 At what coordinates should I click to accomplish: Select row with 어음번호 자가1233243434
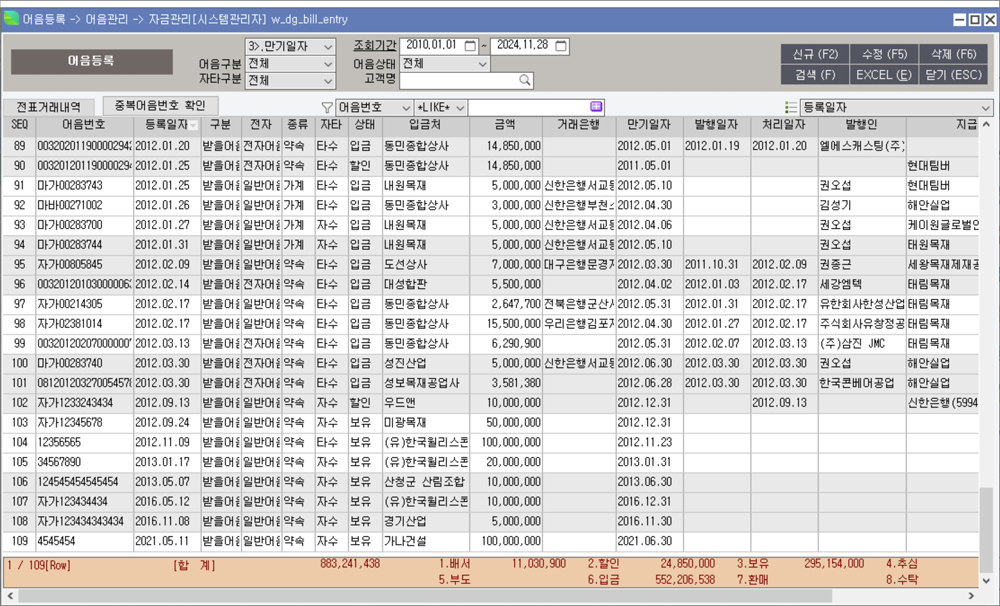[490, 403]
